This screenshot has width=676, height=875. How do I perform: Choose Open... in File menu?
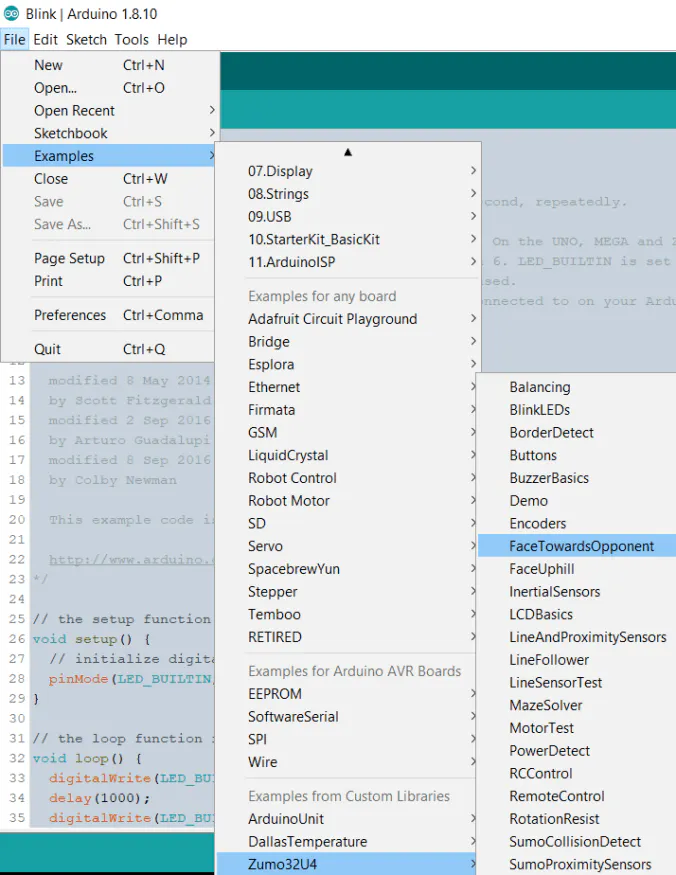109,88
